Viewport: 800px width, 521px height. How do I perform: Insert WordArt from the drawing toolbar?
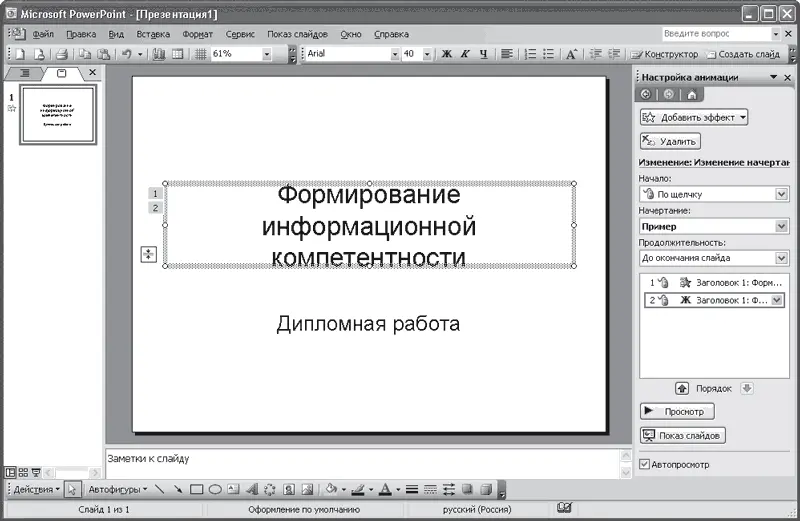[251, 490]
